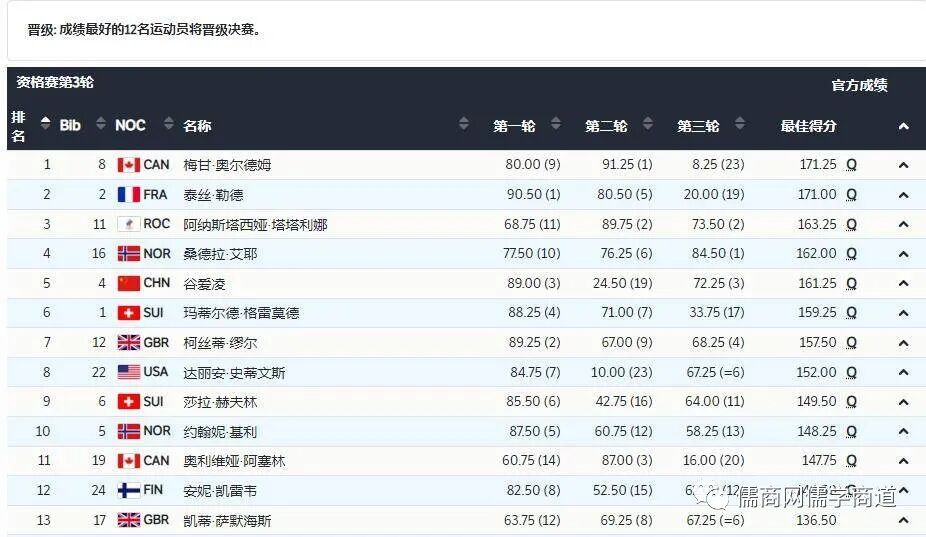Click Norway flag in 桑德拉·艾耶 row

pos(129,253)
